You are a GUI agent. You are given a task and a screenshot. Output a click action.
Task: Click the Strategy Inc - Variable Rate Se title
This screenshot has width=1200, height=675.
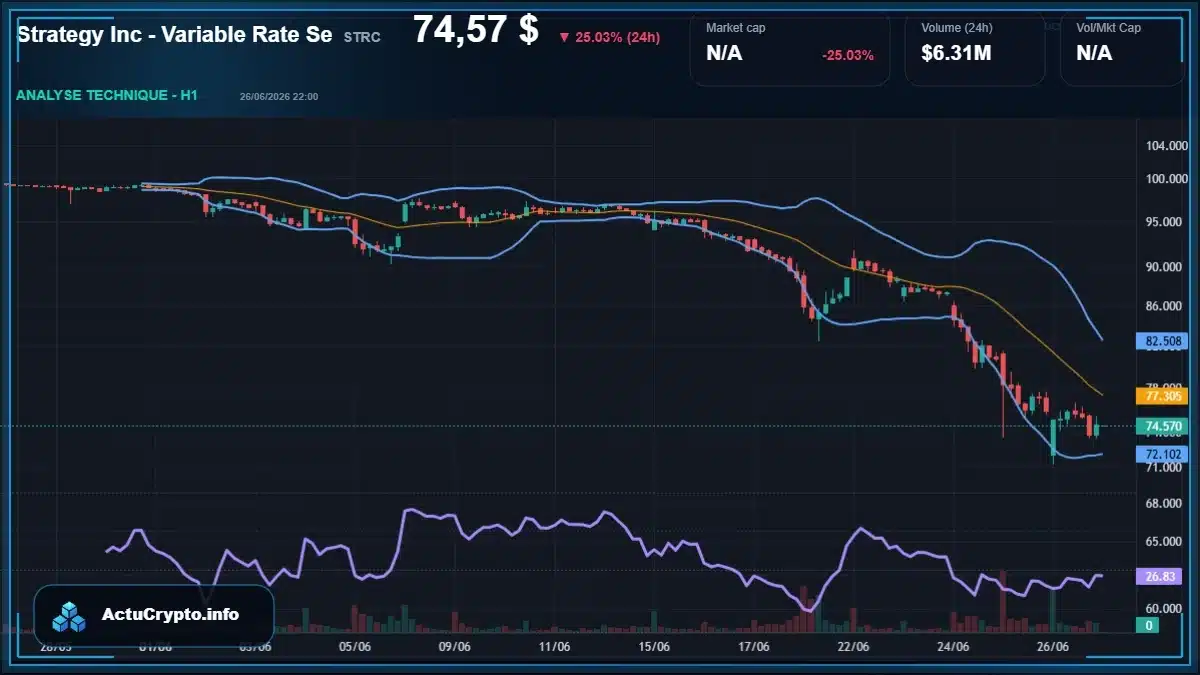coord(175,34)
